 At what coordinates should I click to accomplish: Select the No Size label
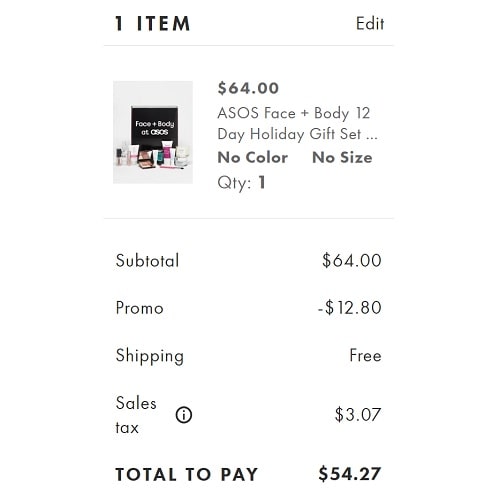tap(342, 158)
